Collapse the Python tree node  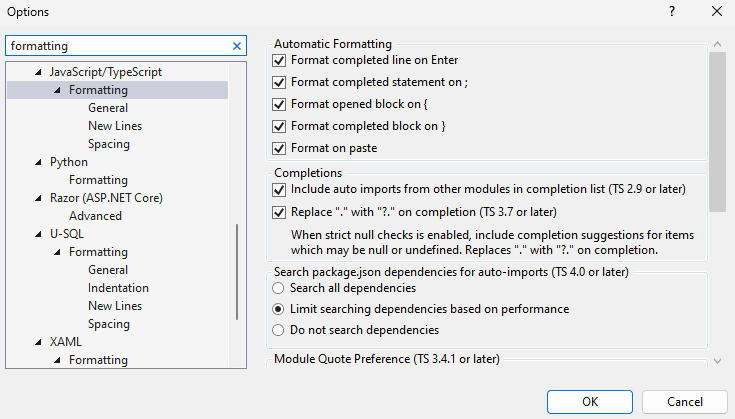(x=39, y=162)
